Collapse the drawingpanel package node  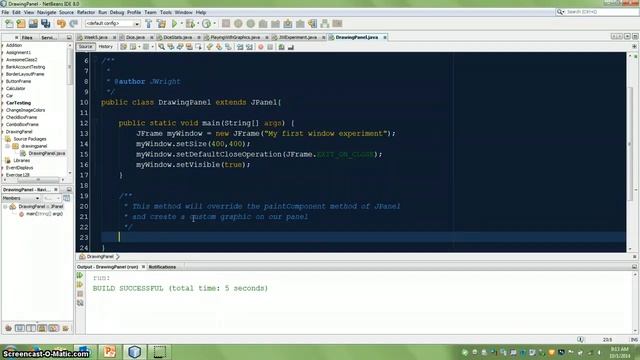(7, 146)
